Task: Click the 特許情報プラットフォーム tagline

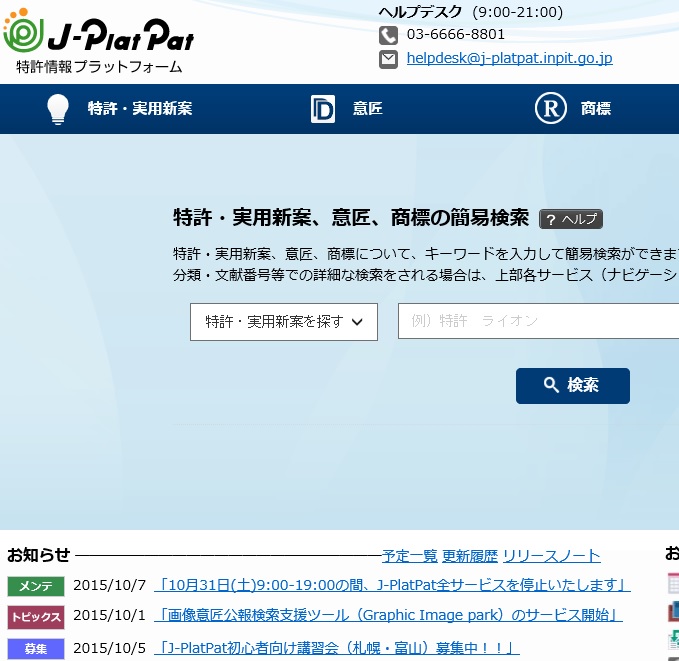Action: click(x=99, y=67)
